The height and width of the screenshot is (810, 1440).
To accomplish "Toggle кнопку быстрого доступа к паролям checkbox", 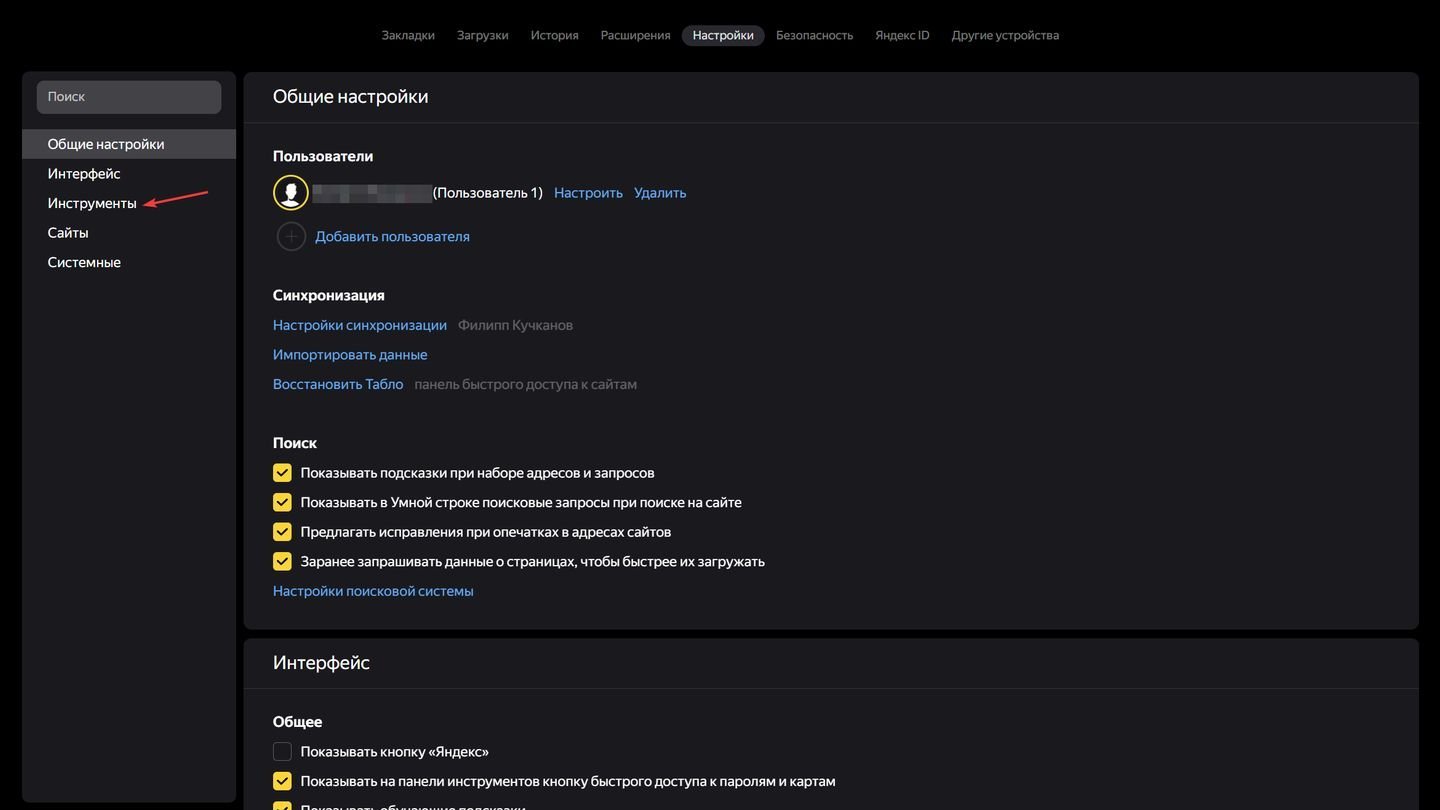I will 282,782.
